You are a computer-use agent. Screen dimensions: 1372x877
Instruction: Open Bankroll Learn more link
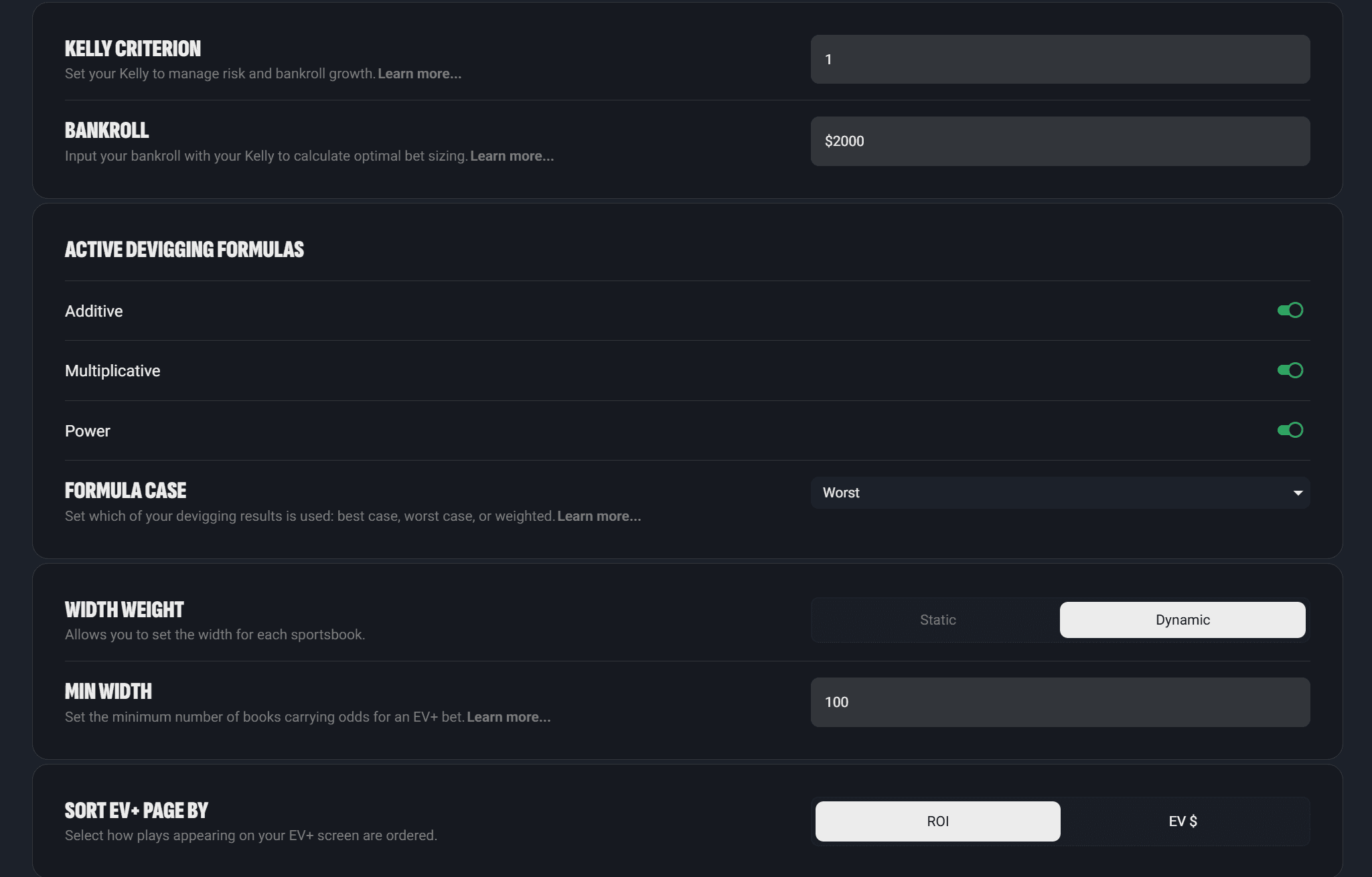coord(512,157)
